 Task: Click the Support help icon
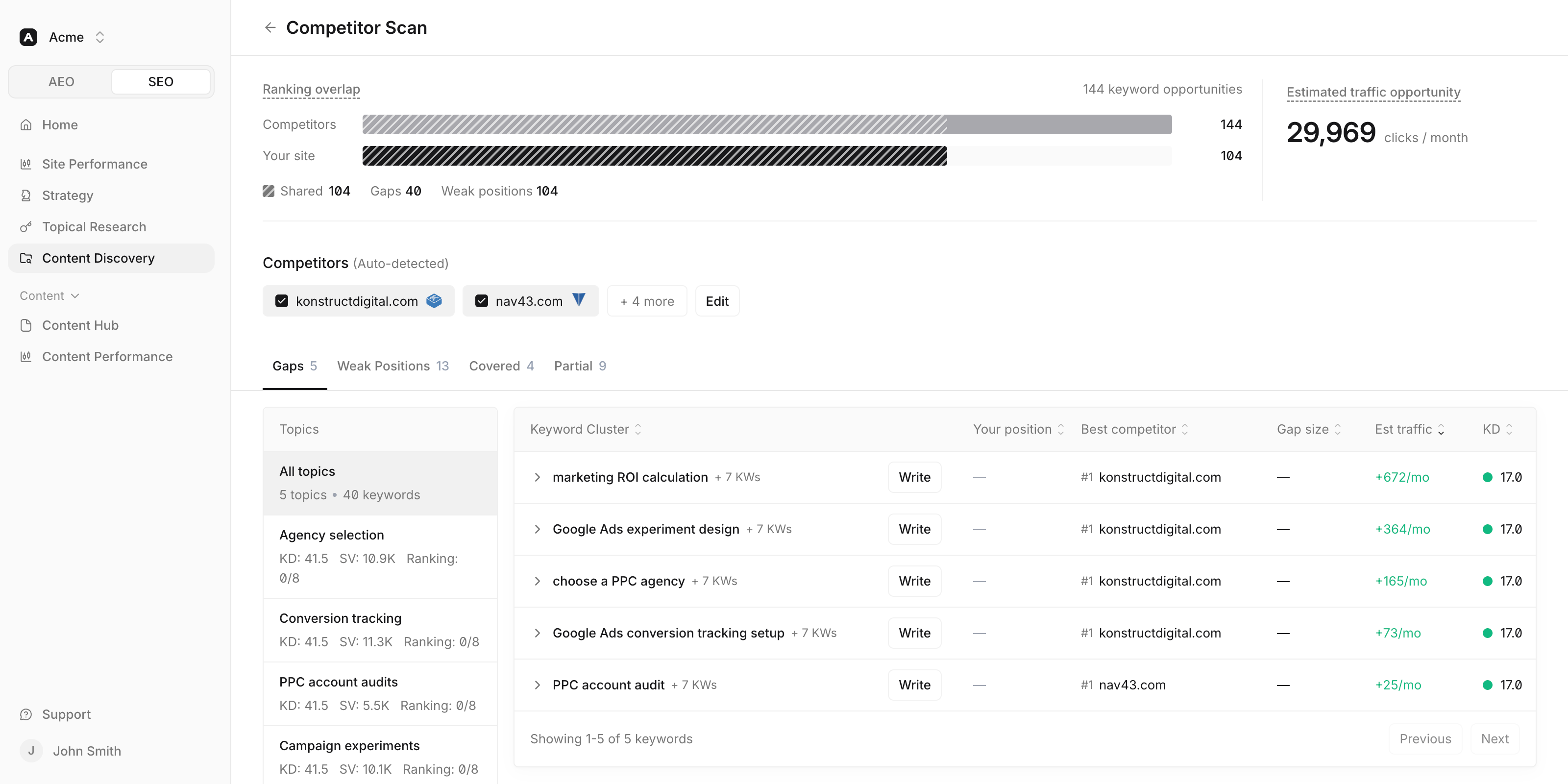[x=26, y=714]
